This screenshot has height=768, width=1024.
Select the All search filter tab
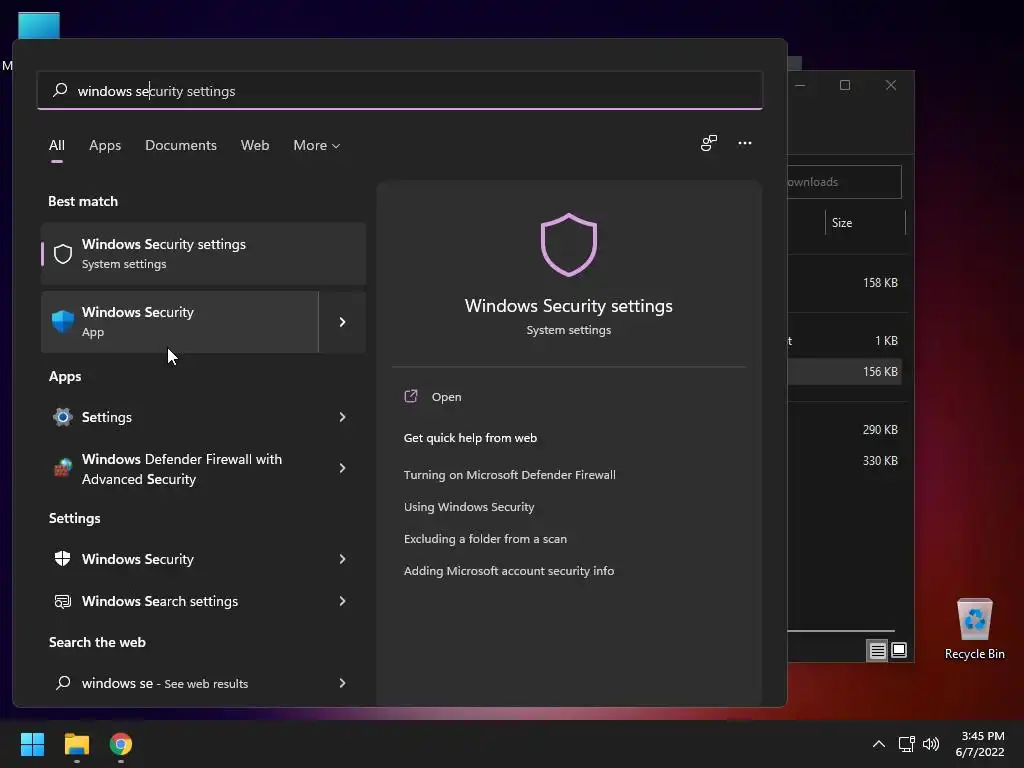[x=57, y=145]
